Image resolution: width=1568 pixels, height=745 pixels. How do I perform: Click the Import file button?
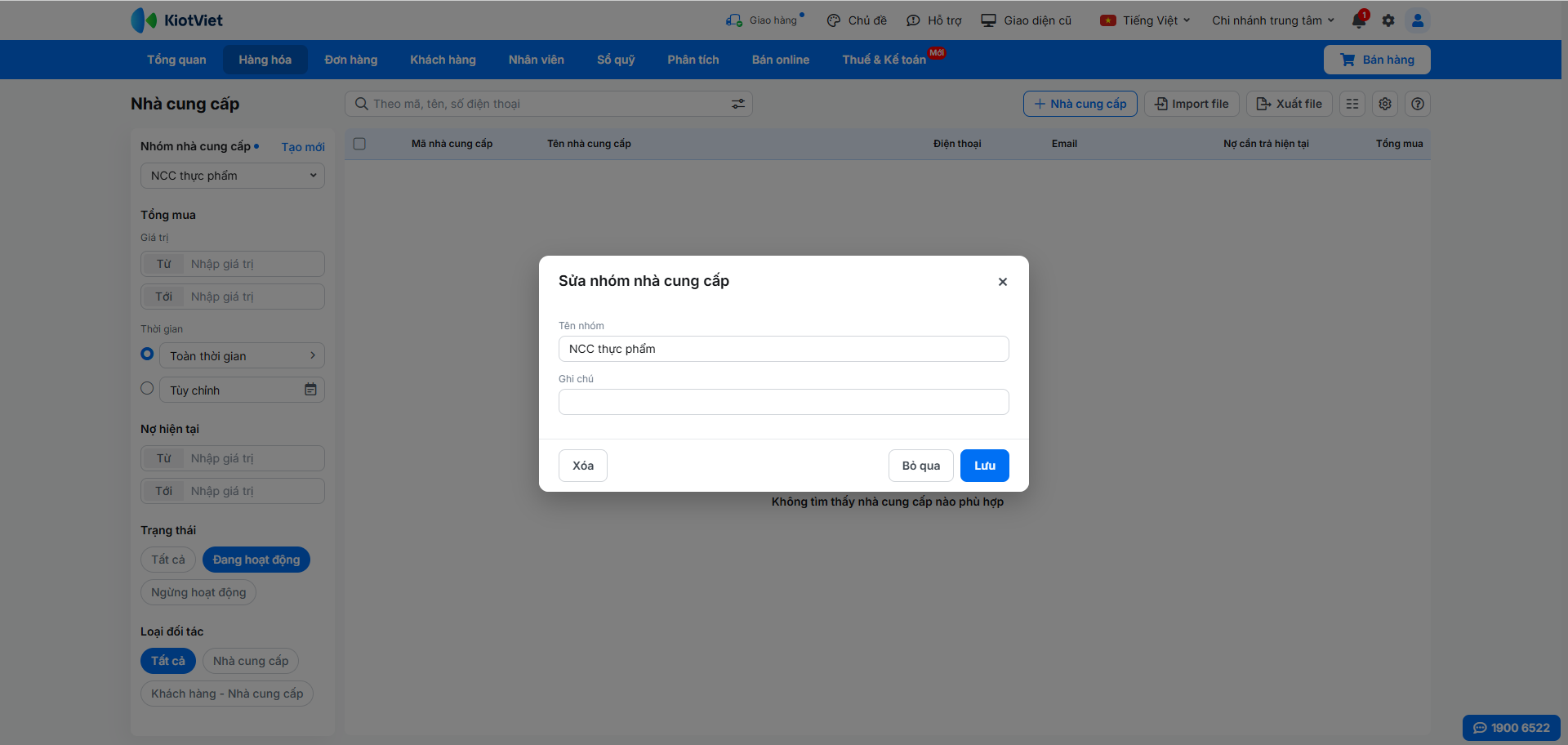(1192, 104)
